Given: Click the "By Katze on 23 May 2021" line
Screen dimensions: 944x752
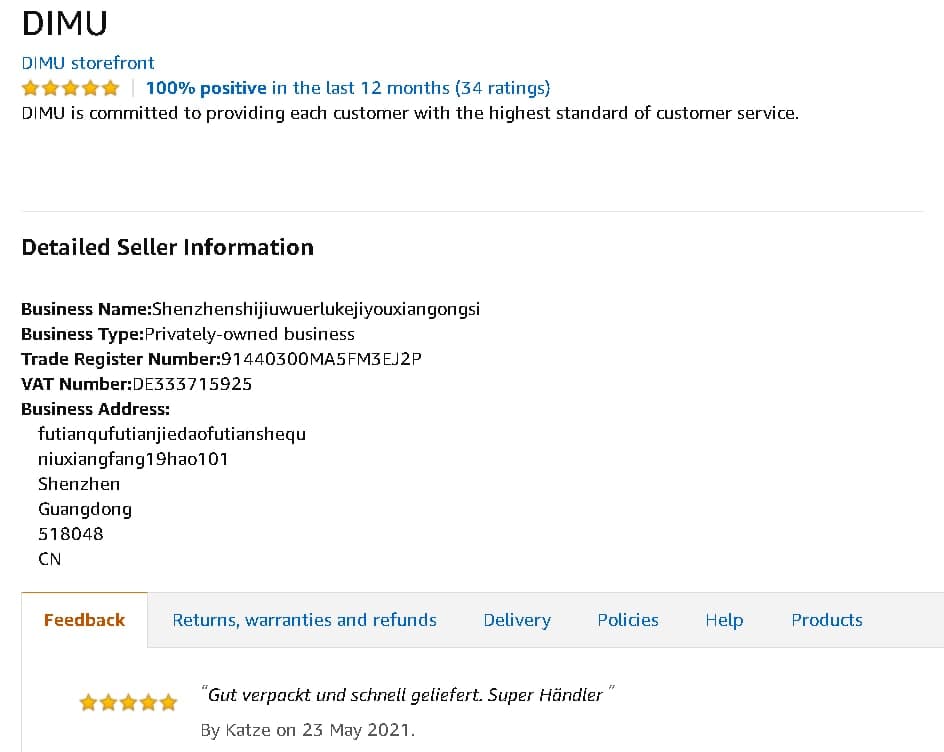Looking at the screenshot, I should tap(307, 730).
